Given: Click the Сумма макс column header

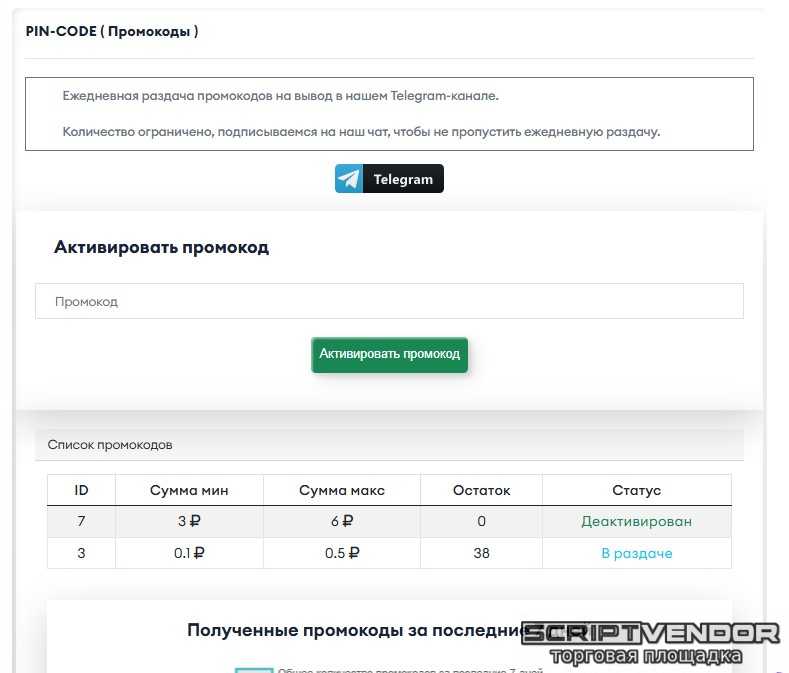Looking at the screenshot, I should coord(342,490).
